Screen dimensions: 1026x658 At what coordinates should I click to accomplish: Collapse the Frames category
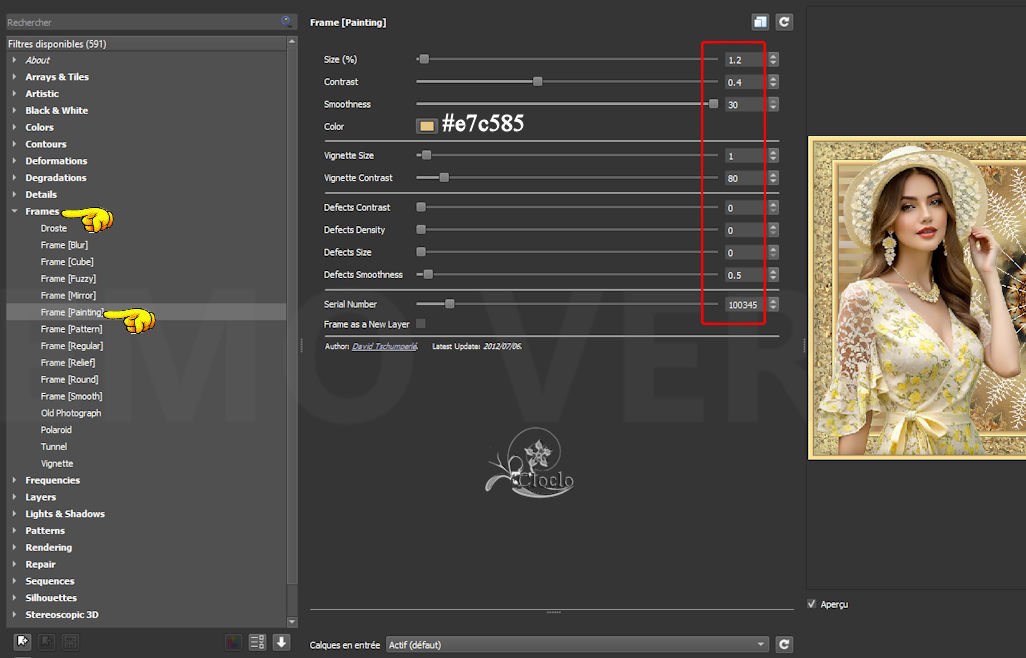point(14,212)
